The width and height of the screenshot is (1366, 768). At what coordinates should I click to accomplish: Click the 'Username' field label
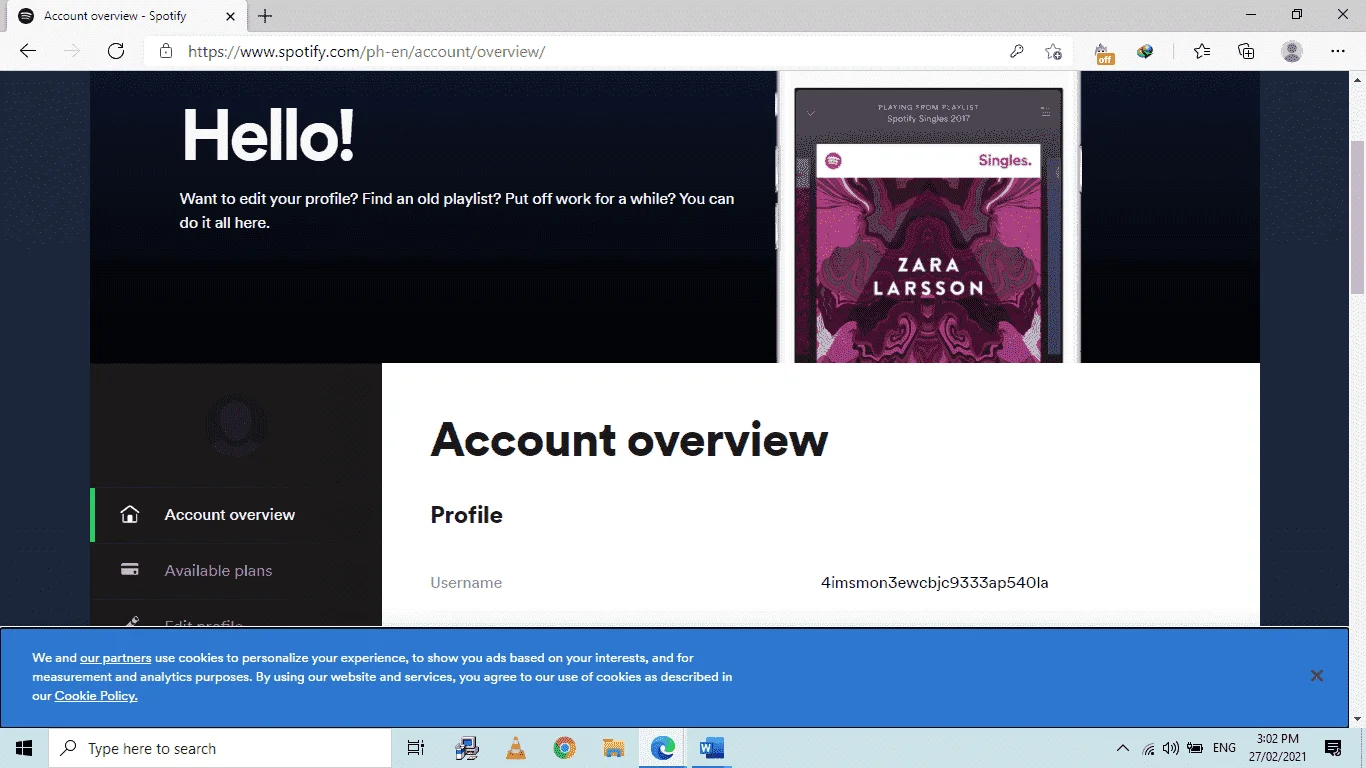coord(466,583)
